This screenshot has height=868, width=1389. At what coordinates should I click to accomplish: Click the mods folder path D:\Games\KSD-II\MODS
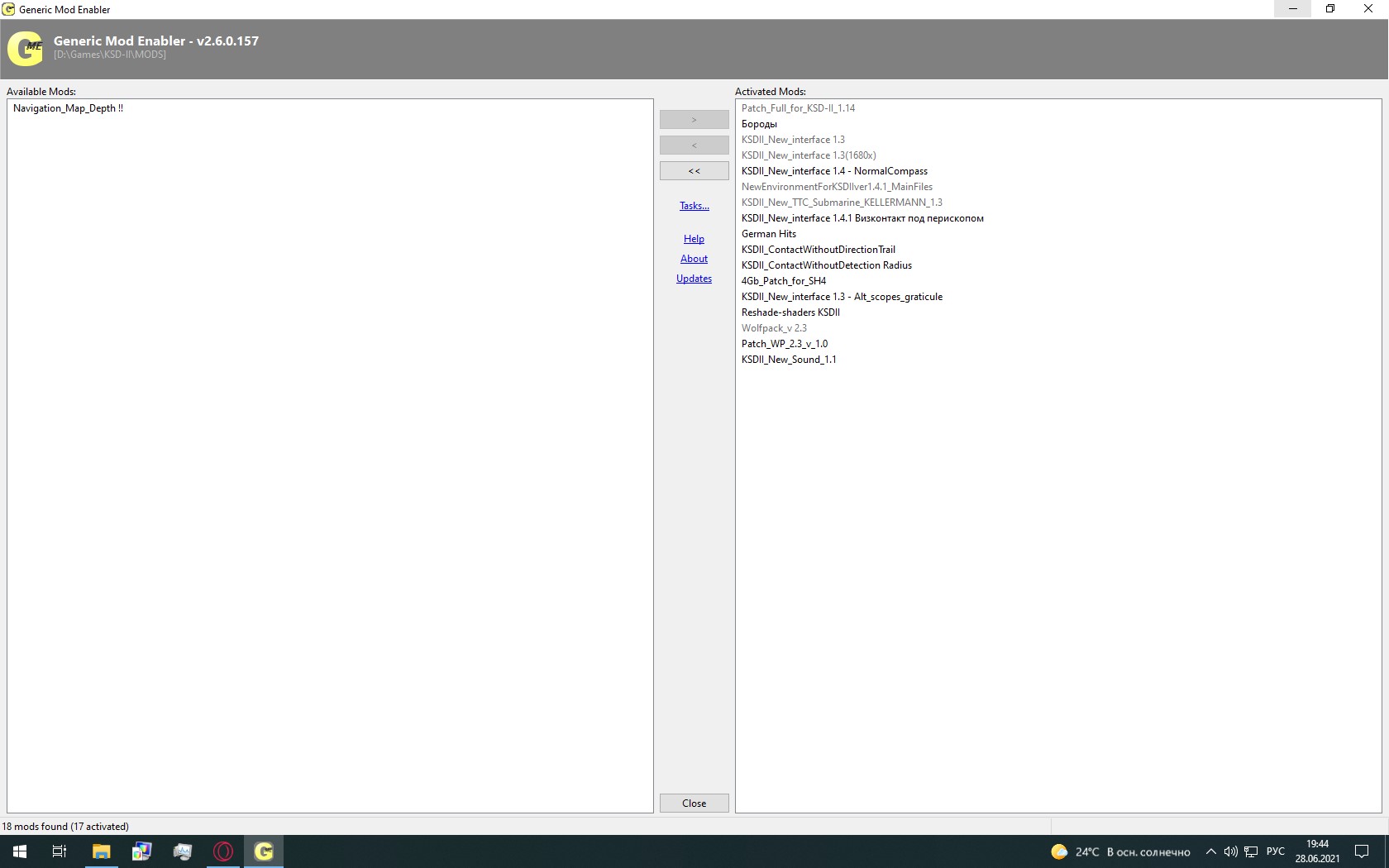click(110, 55)
